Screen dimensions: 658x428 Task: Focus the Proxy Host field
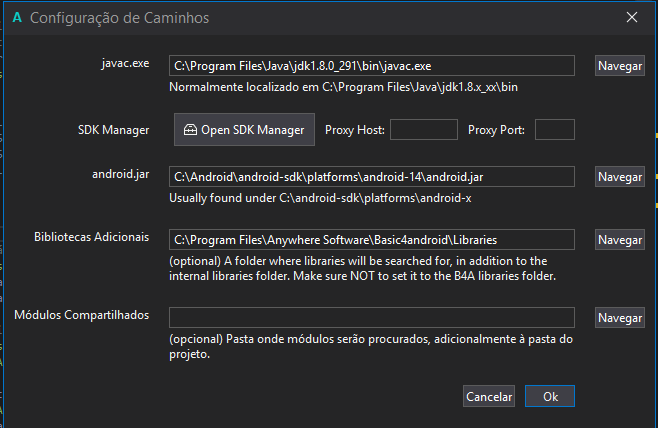click(x=422, y=130)
